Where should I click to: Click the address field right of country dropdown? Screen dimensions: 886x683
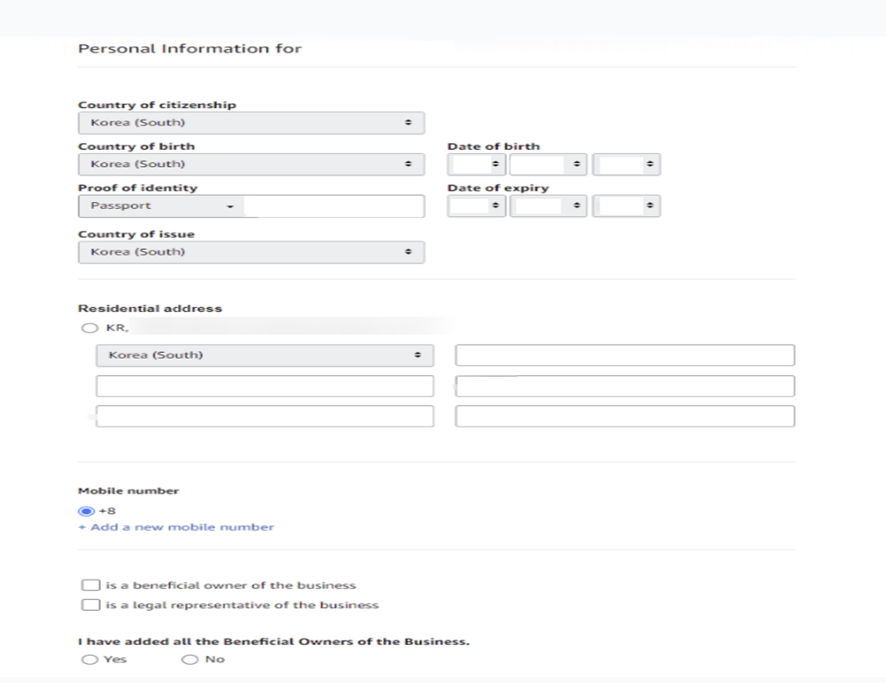point(625,355)
